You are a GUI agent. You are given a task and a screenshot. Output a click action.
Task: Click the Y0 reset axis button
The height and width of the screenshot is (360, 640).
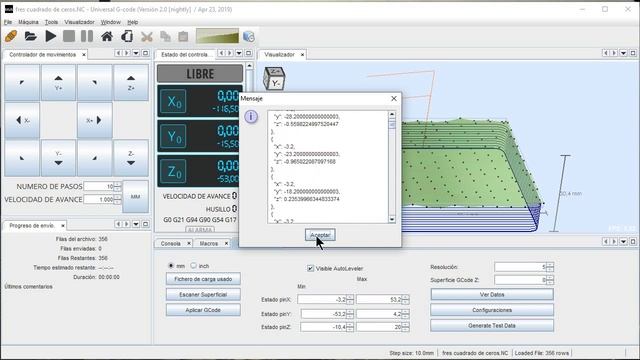(174, 136)
